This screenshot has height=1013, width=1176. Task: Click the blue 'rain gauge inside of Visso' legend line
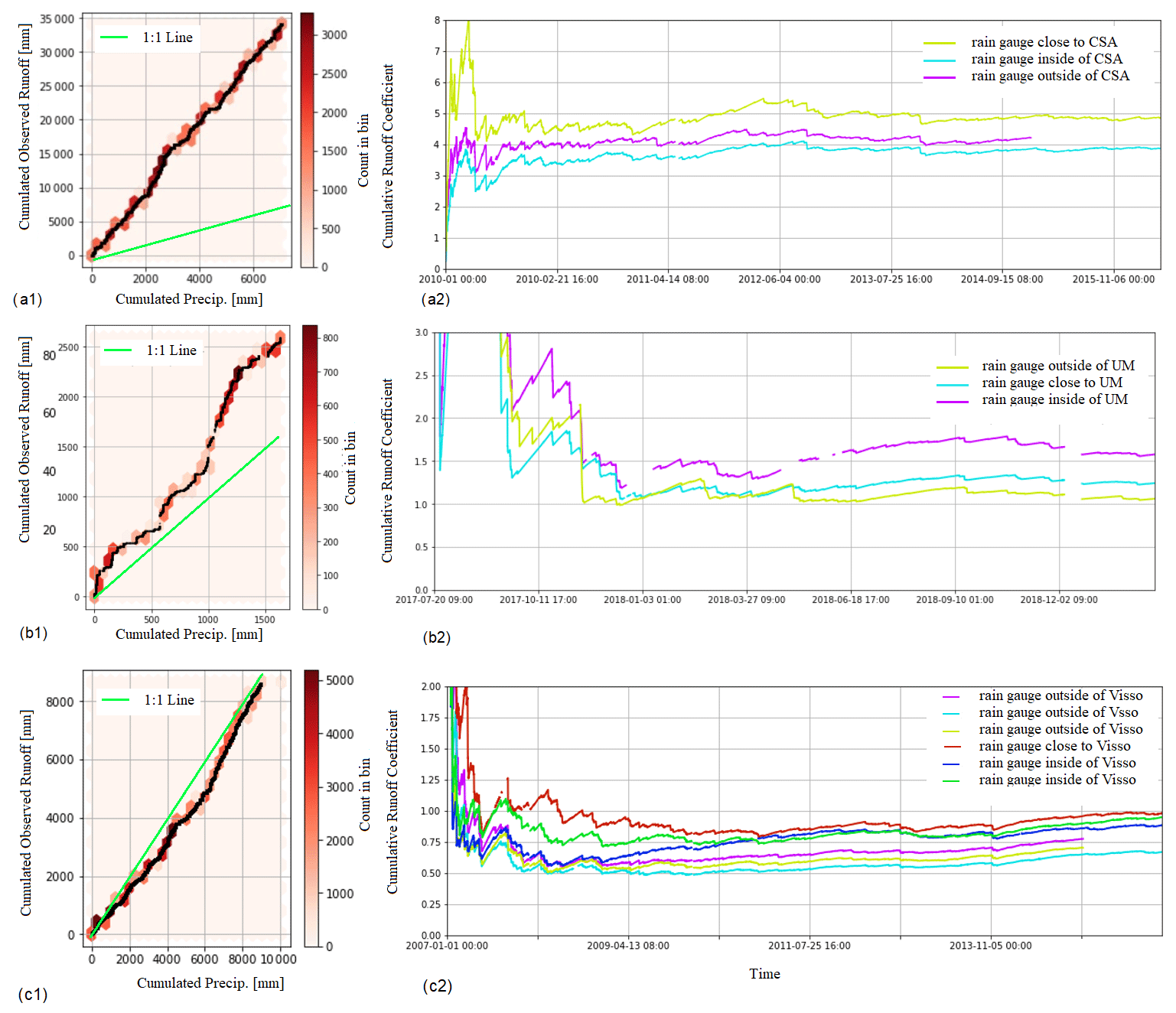[x=951, y=764]
